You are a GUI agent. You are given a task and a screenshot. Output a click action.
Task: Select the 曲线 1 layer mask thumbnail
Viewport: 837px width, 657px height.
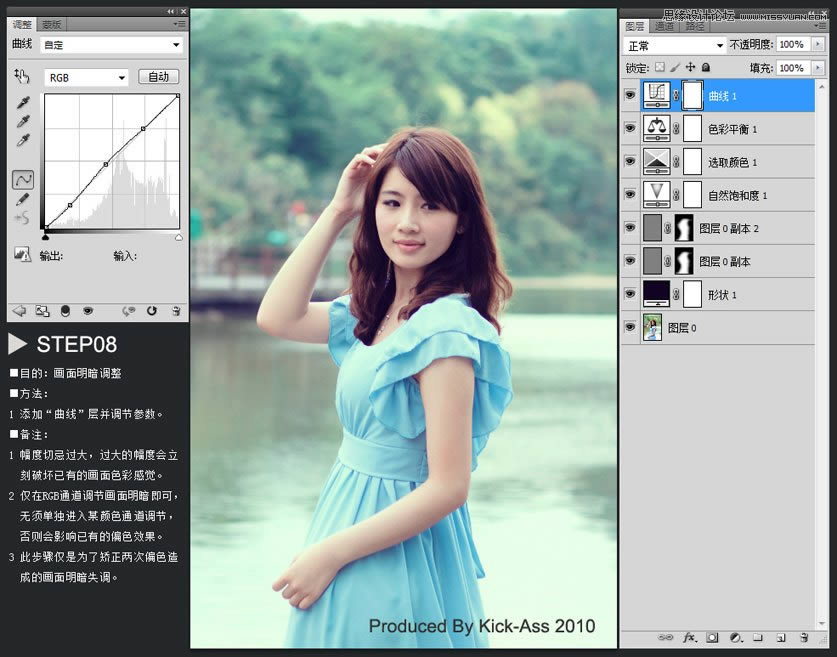pyautogui.click(x=691, y=94)
